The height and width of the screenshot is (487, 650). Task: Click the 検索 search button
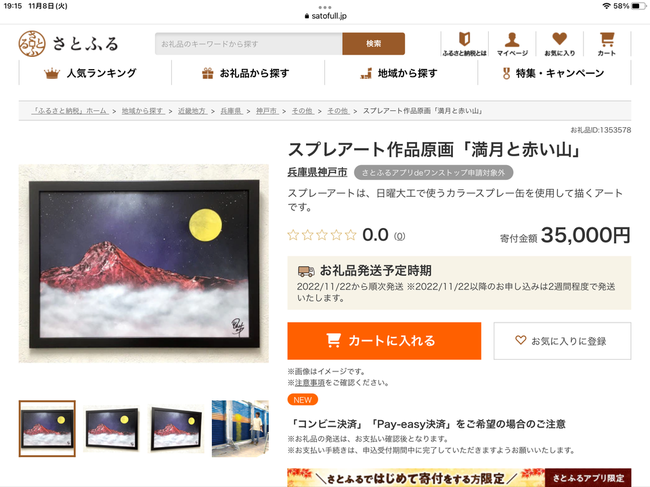[x=374, y=44]
